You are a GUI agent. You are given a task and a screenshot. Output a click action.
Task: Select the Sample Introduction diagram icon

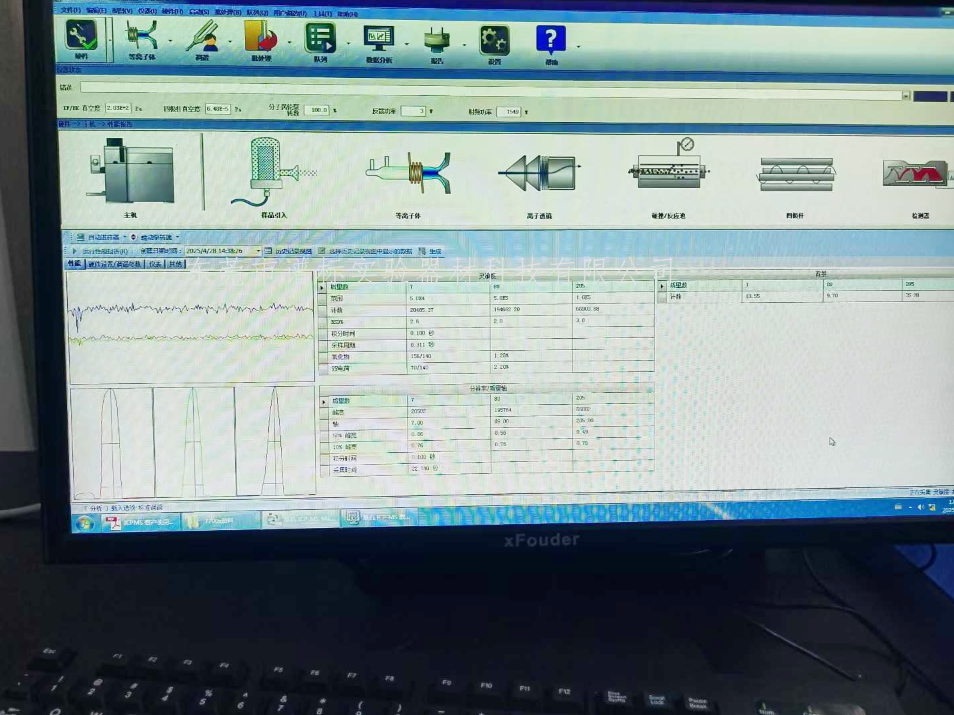[x=267, y=172]
